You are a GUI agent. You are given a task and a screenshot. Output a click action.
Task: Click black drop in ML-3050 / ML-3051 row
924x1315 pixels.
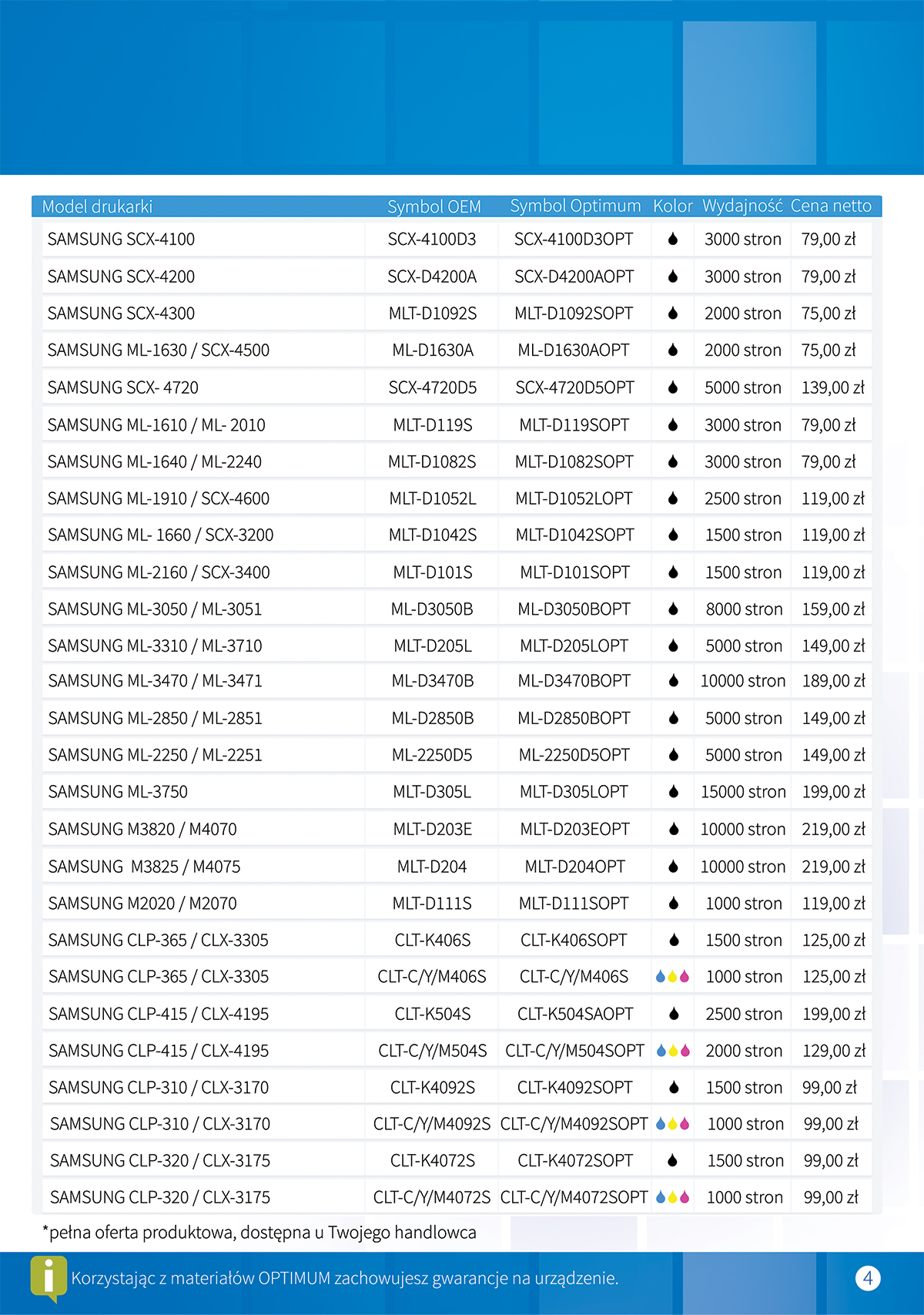pos(673,609)
